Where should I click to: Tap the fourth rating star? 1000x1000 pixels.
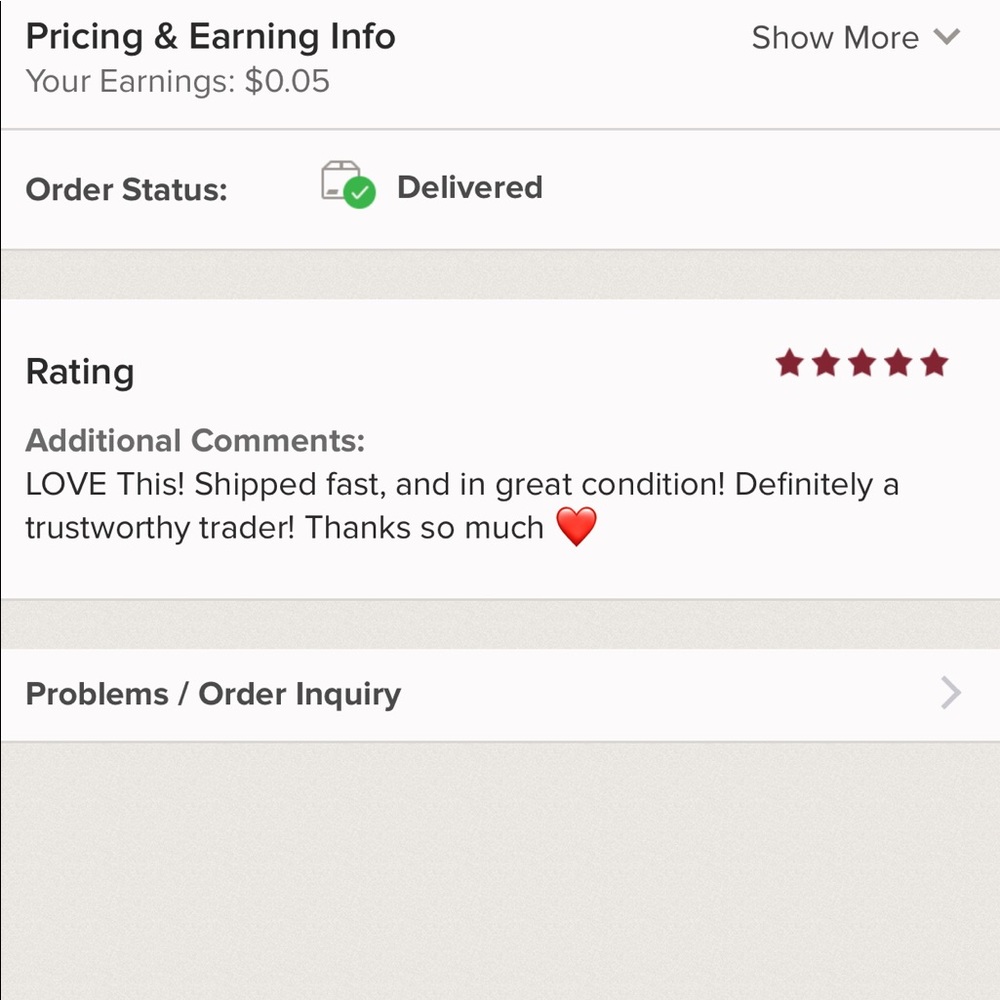coord(898,363)
